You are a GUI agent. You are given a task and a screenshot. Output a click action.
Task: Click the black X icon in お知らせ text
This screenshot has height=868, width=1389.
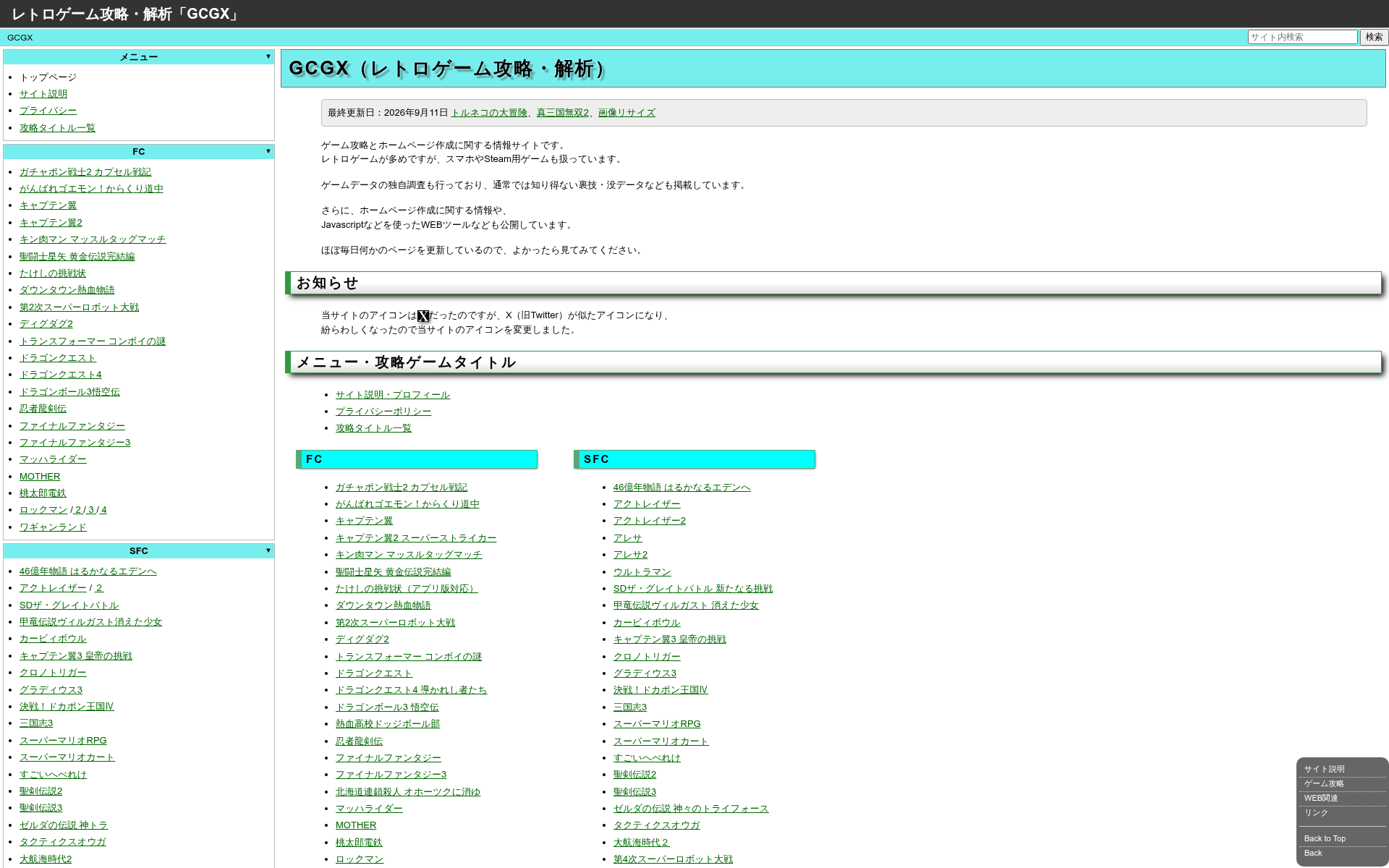[x=423, y=316]
